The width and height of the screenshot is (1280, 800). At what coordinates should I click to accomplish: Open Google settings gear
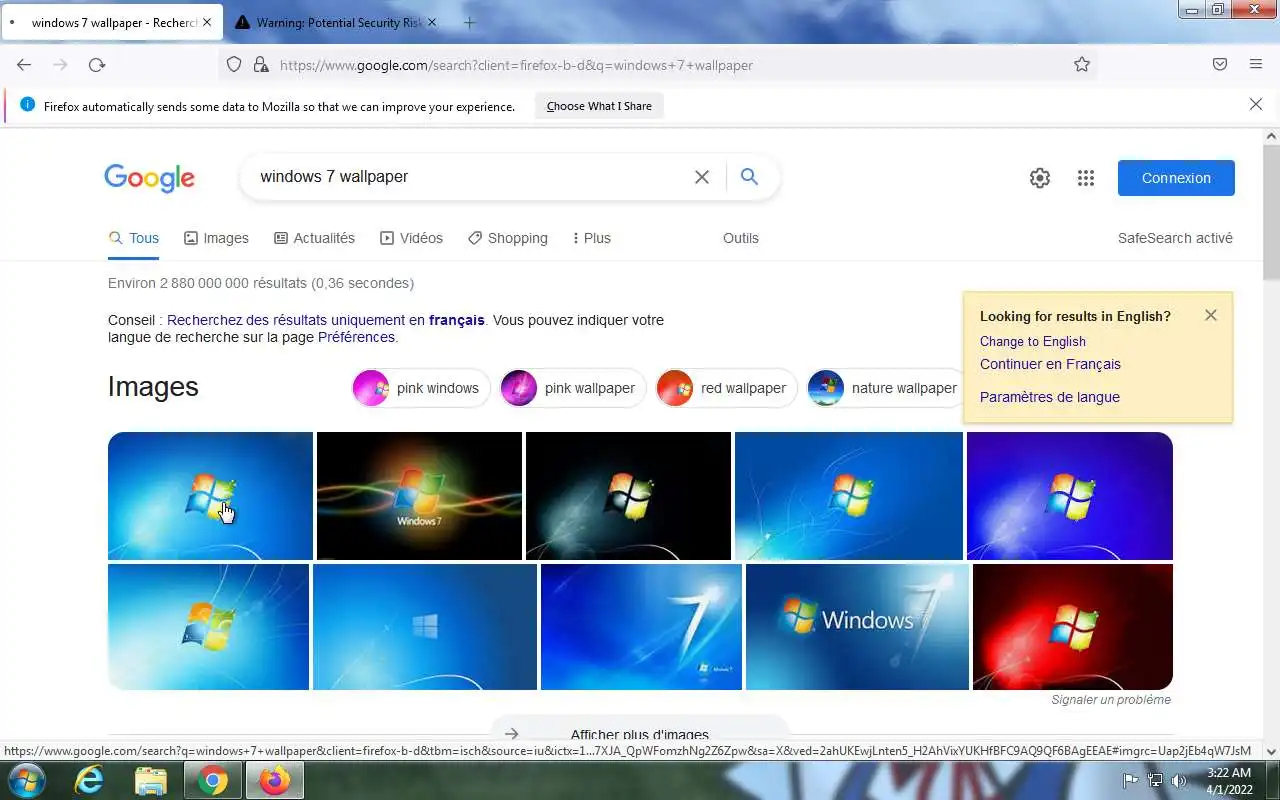pyautogui.click(x=1040, y=178)
